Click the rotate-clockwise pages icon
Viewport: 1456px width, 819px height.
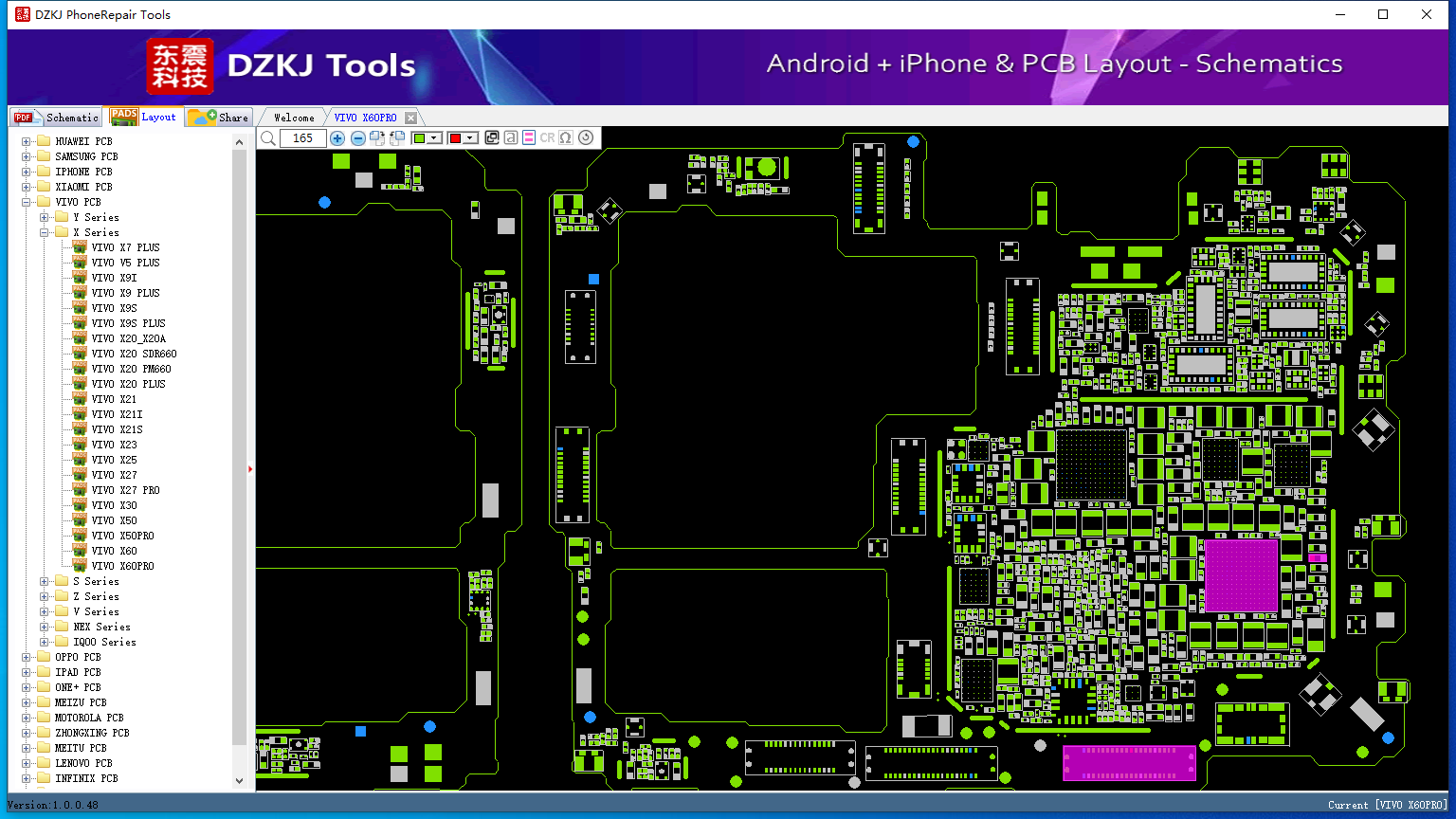click(377, 138)
